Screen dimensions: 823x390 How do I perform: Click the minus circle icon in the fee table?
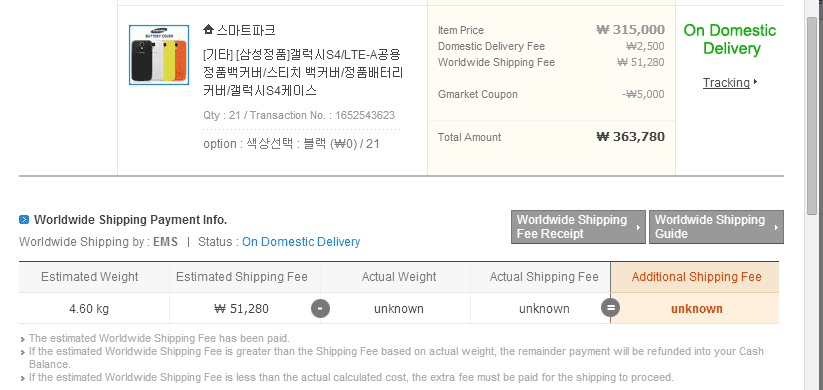pyautogui.click(x=320, y=308)
